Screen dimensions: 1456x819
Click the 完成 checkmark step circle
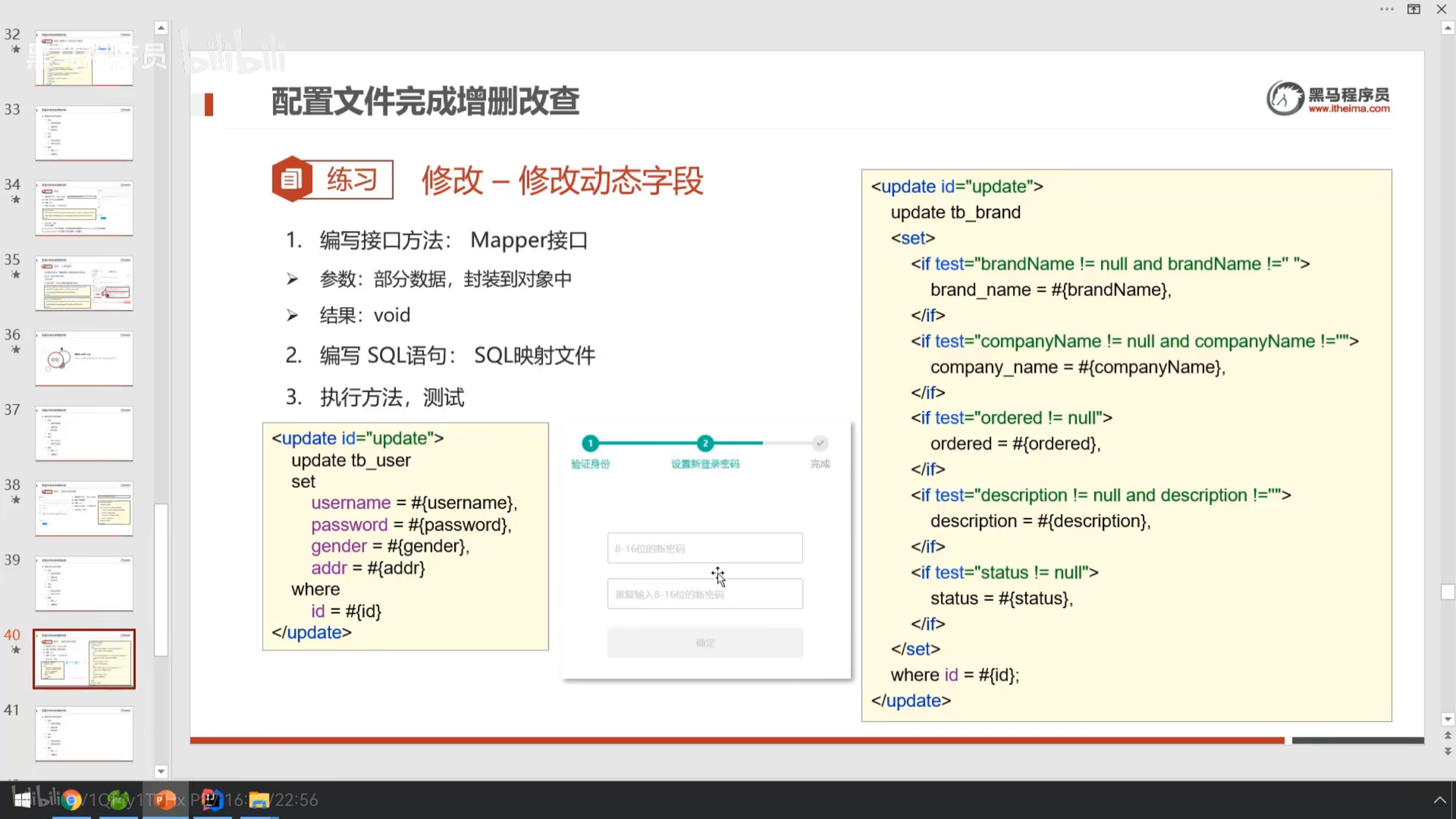820,443
